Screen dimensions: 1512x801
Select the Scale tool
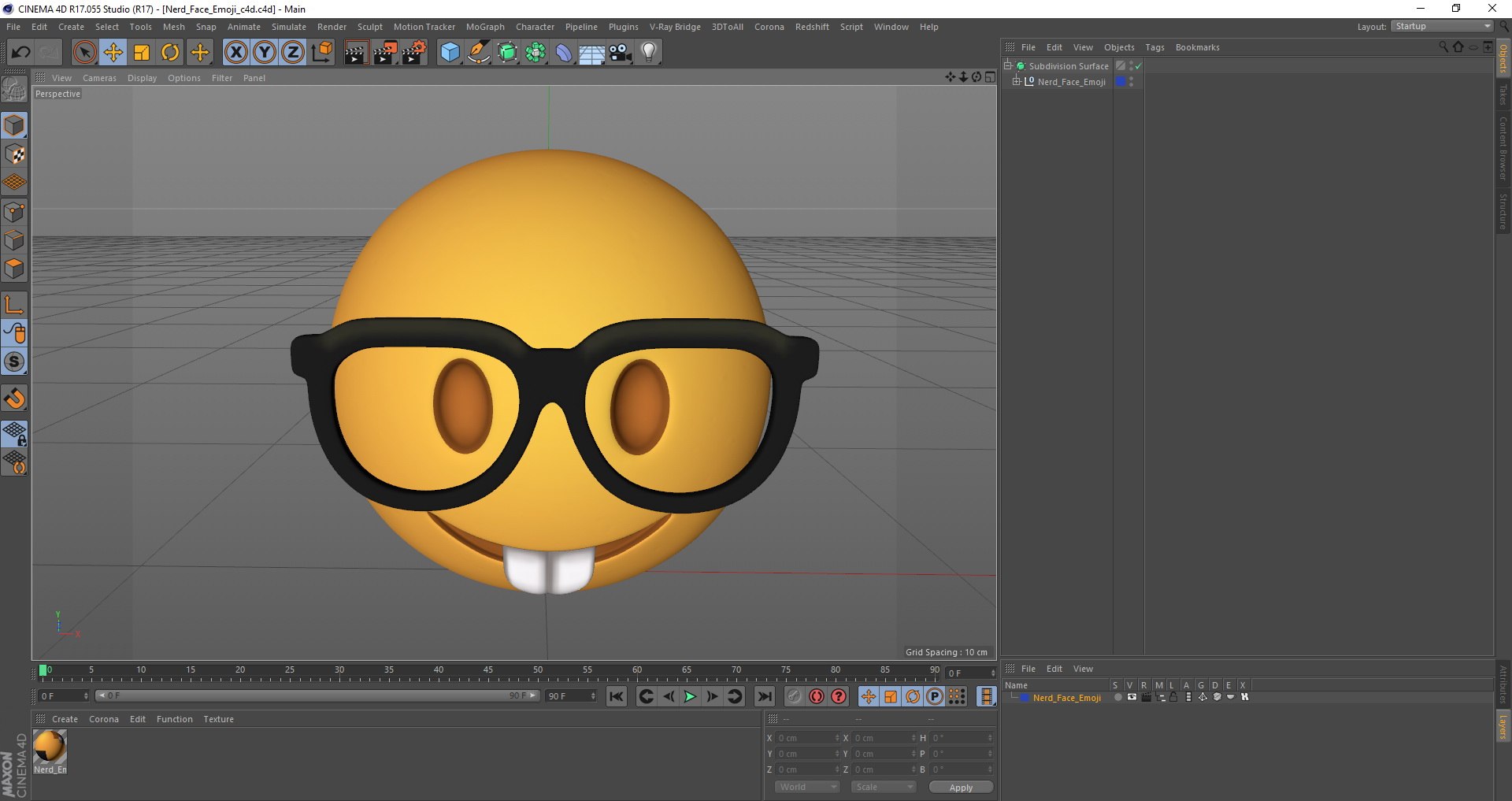142,53
